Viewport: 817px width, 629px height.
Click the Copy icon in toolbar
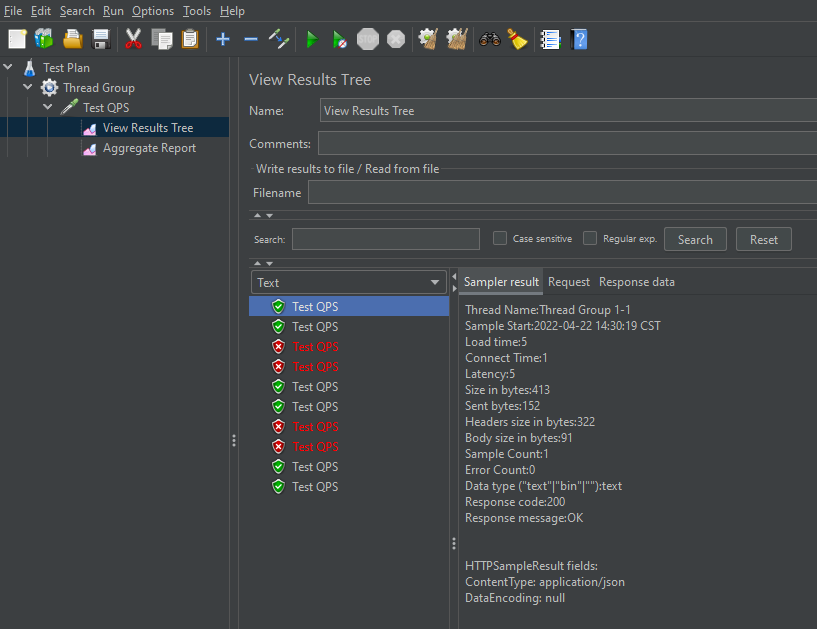pos(162,39)
